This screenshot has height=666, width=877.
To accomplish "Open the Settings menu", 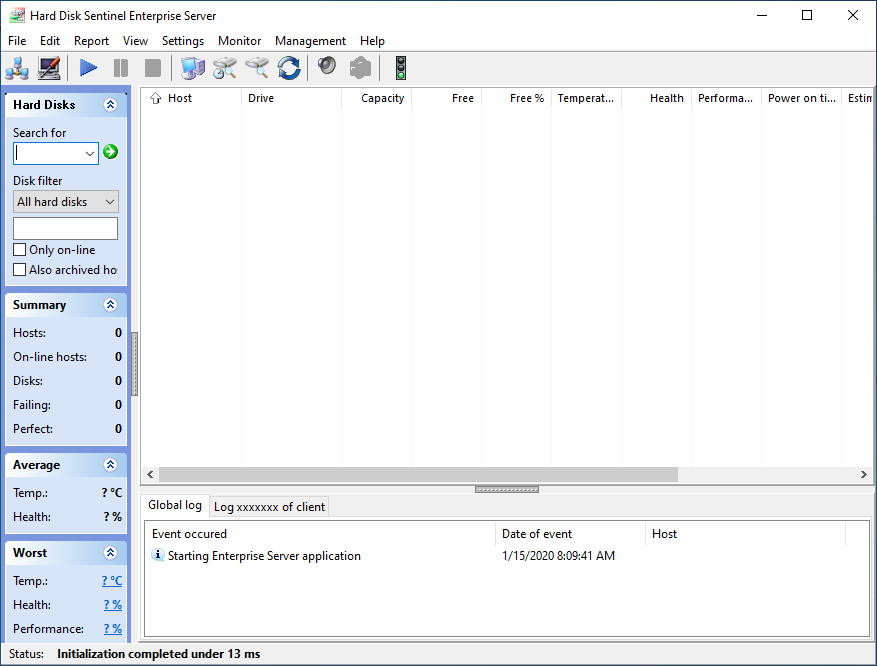I will (x=183, y=41).
